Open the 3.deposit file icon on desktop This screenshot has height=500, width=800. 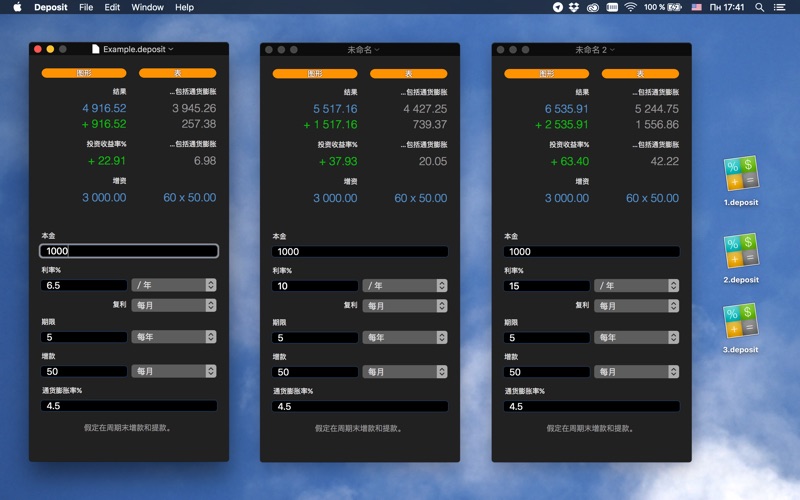click(741, 320)
